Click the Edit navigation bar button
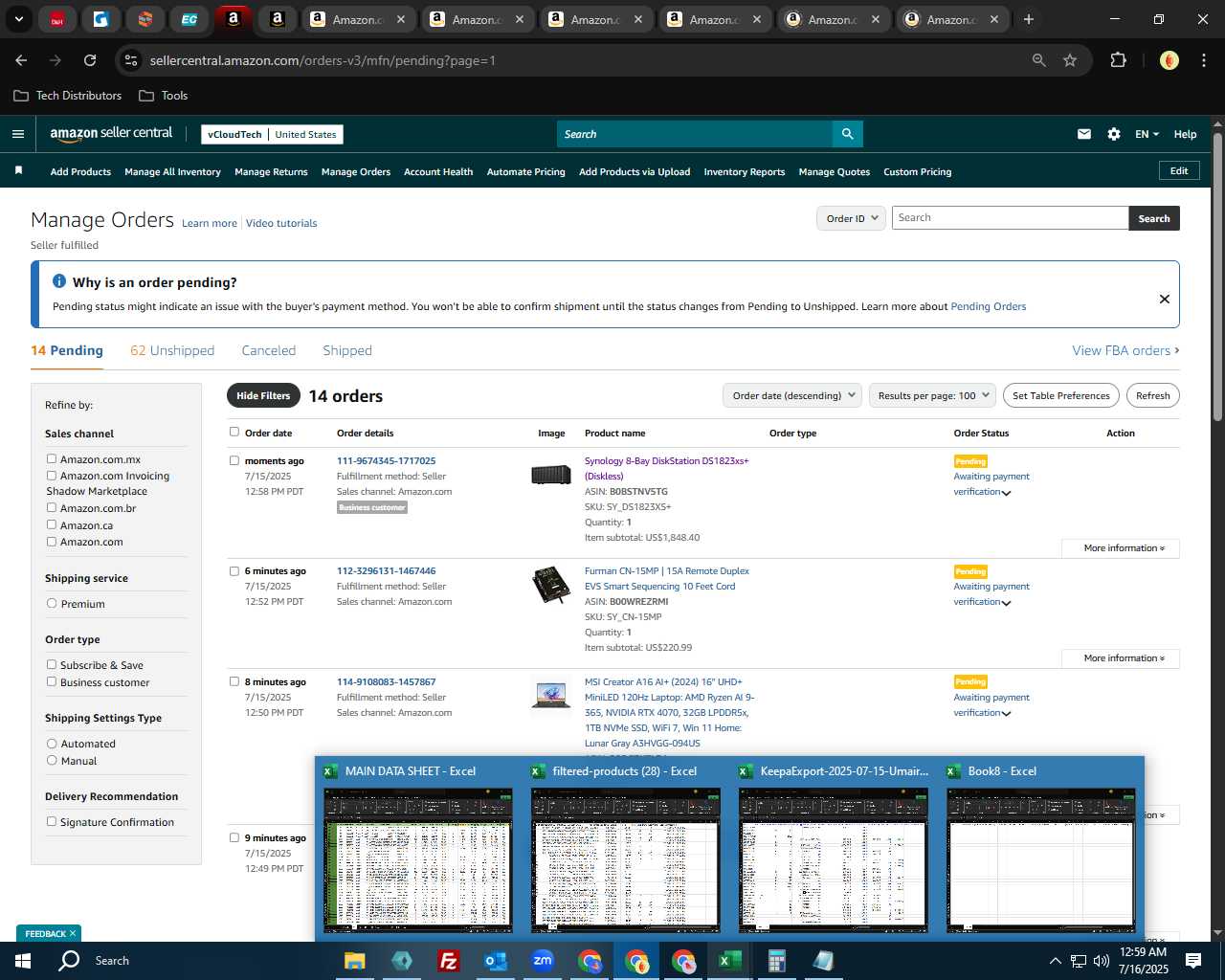 1179,170
